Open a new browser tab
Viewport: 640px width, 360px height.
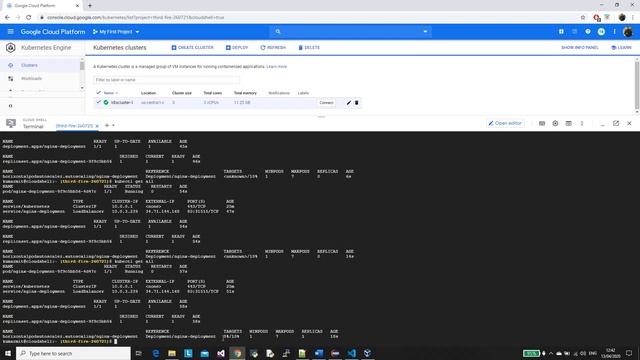pos(90,6)
